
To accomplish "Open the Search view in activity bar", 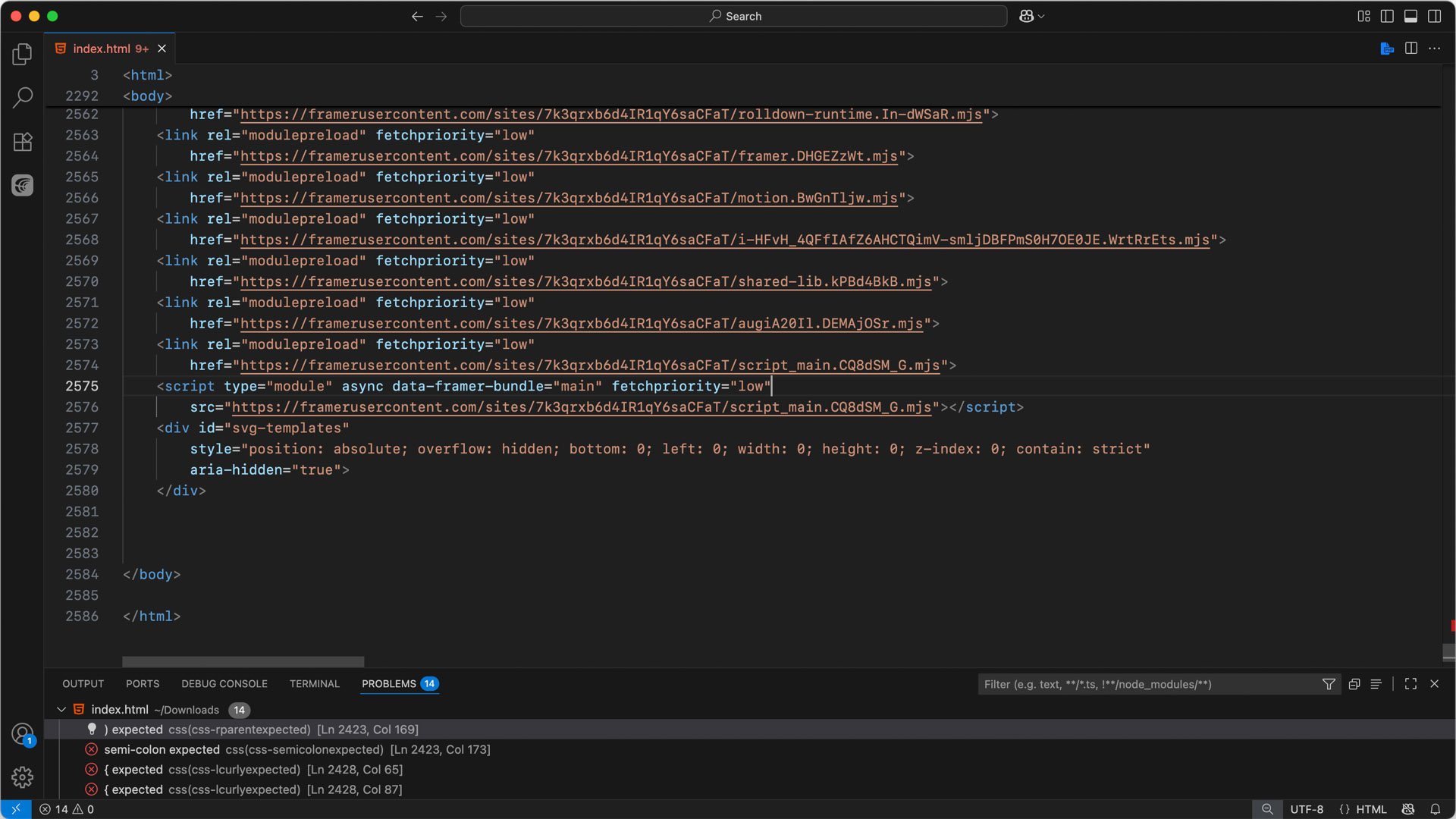I will 23,97.
